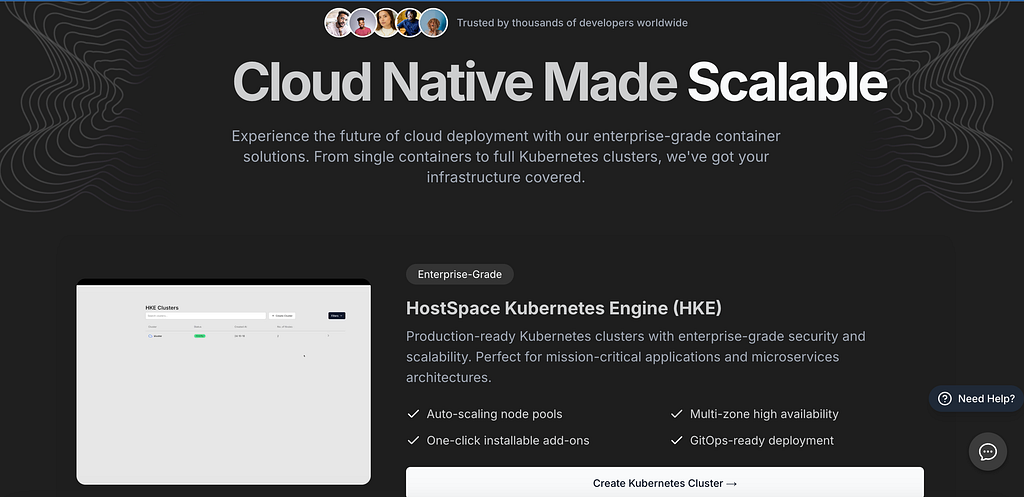Click the 'Experience the future of cloud deployment' paragraph
Image resolution: width=1024 pixels, height=497 pixels.
506,157
